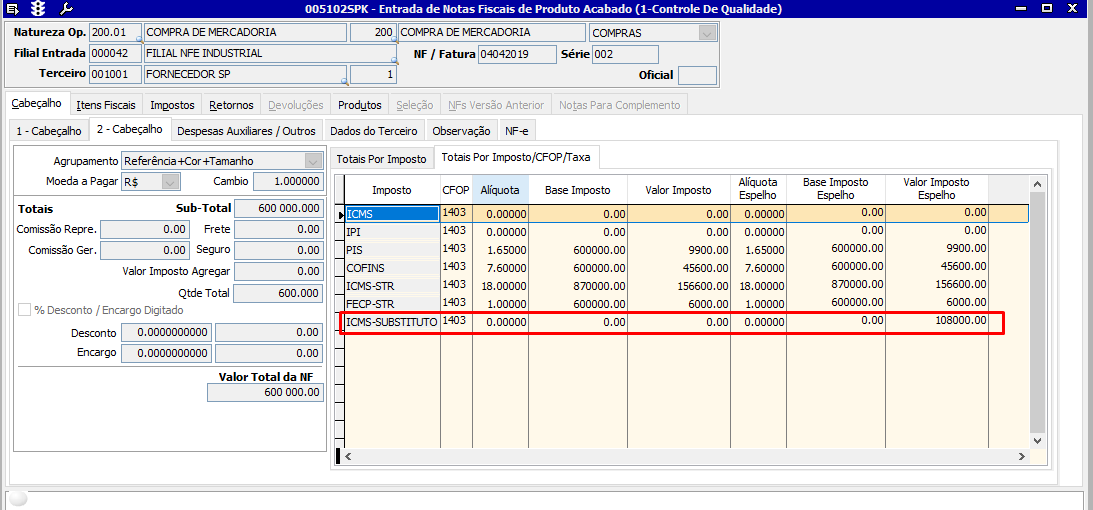
Task: Click the Notas Para Complemento tab
Action: coord(619,105)
